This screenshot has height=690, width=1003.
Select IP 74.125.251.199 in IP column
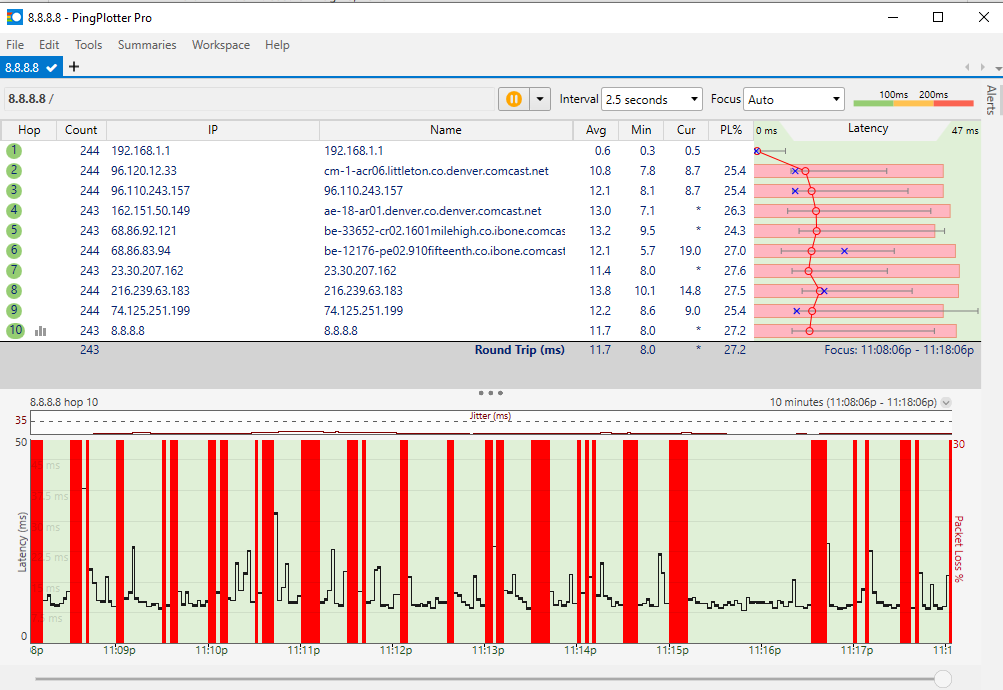(150, 311)
